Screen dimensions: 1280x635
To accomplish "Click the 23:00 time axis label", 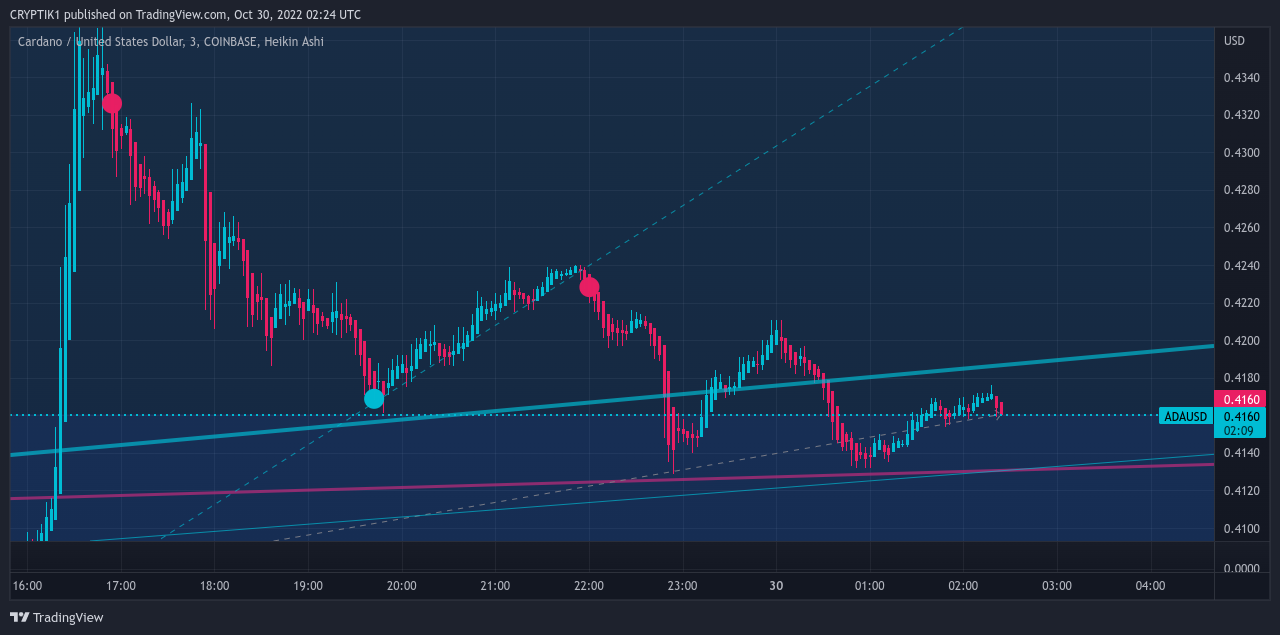I will [683, 586].
